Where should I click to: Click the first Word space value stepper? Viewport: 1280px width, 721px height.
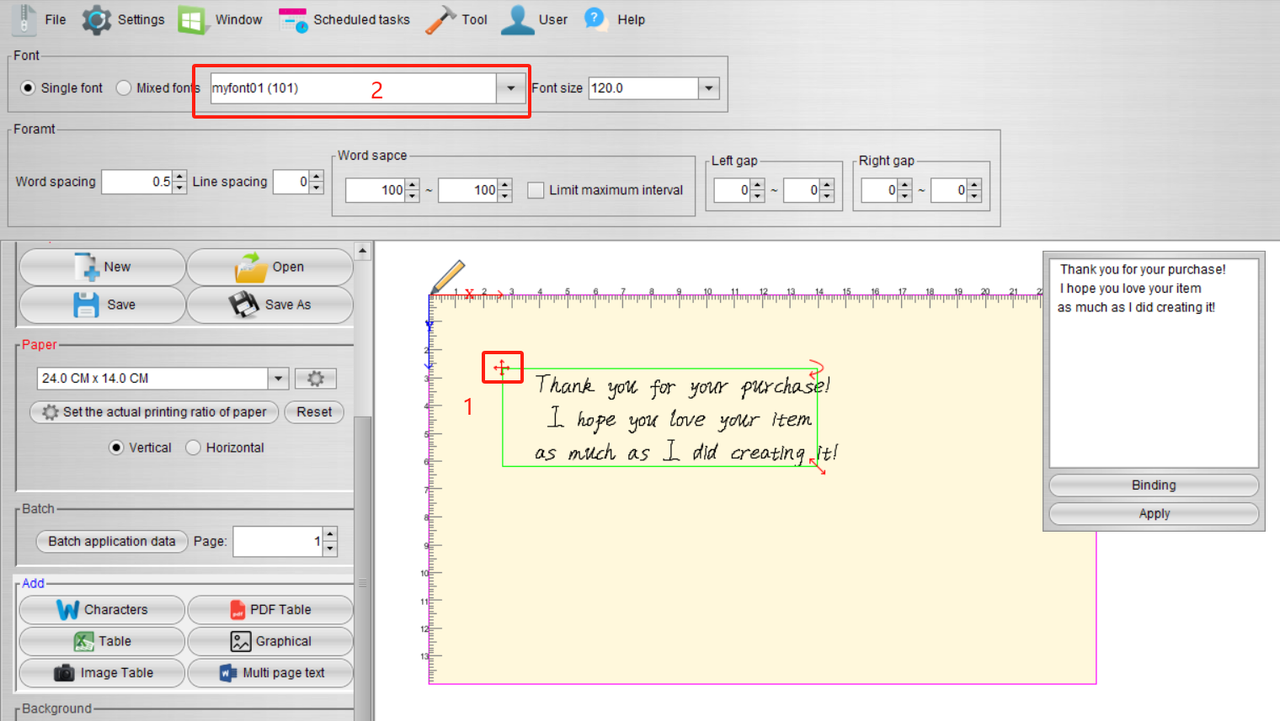click(x=412, y=190)
